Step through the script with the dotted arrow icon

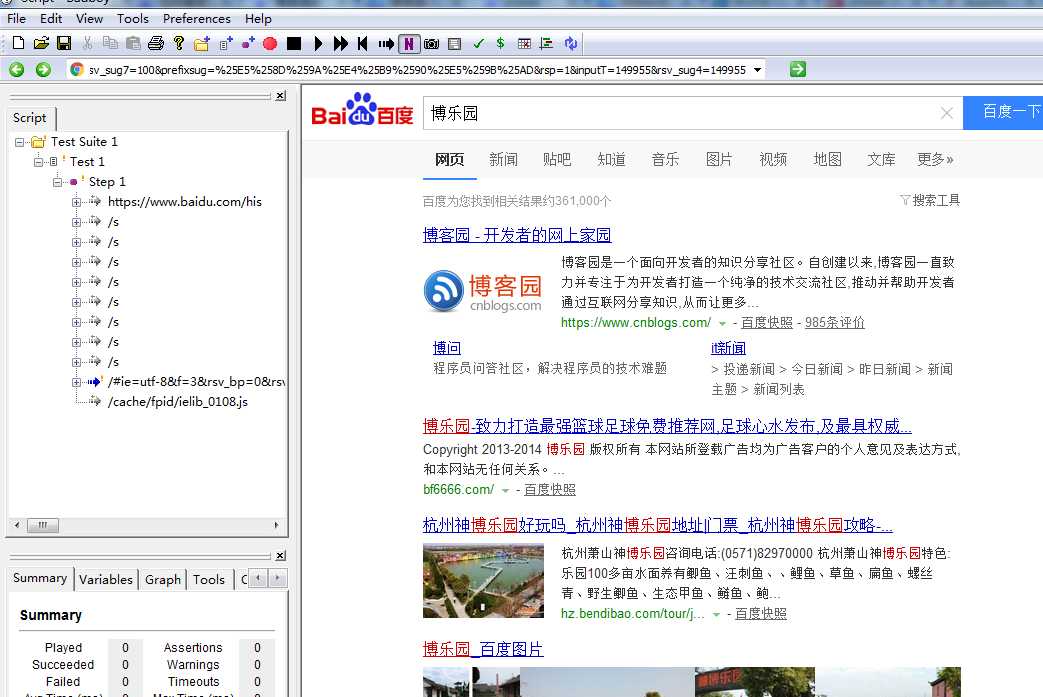pos(386,43)
